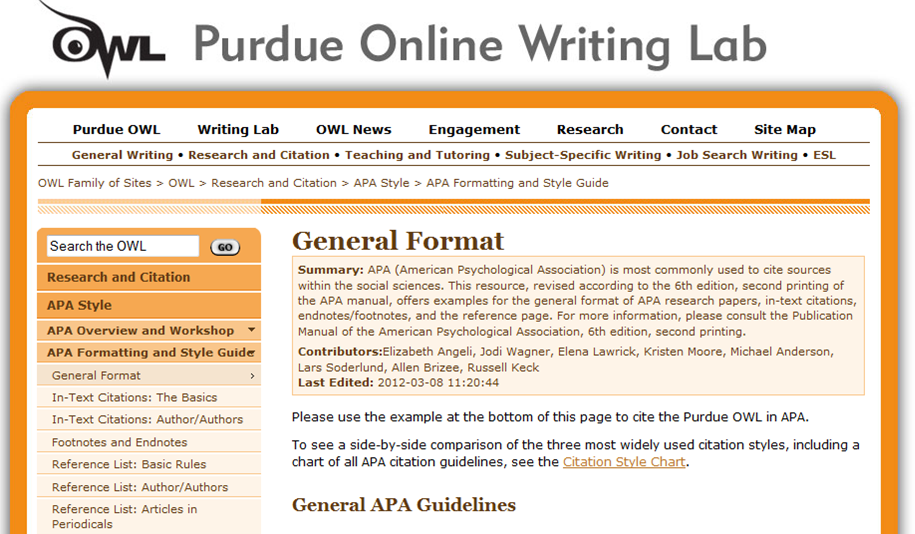
Task: Go to Job Search Writing section
Action: [x=737, y=155]
